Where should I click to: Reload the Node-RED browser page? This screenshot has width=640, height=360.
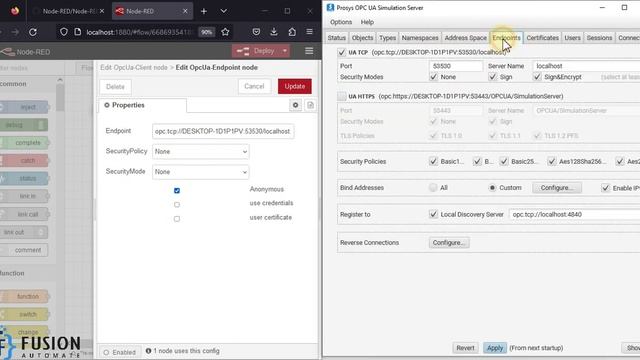(33, 32)
